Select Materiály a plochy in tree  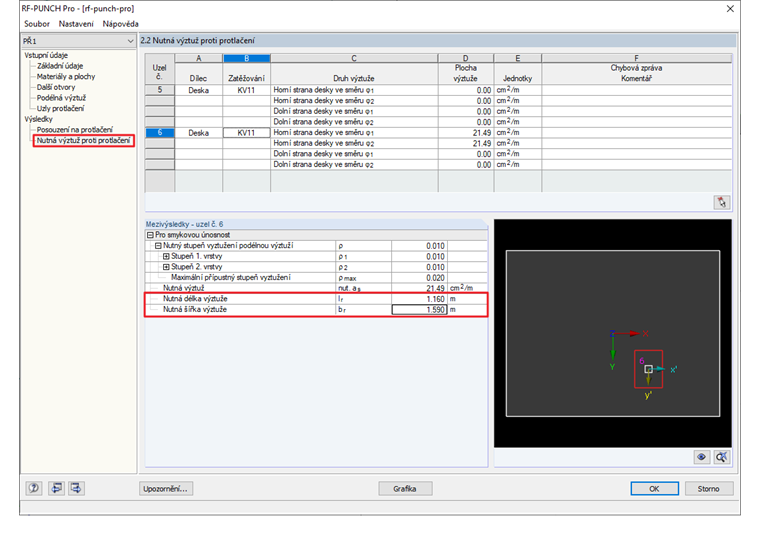(x=66, y=77)
